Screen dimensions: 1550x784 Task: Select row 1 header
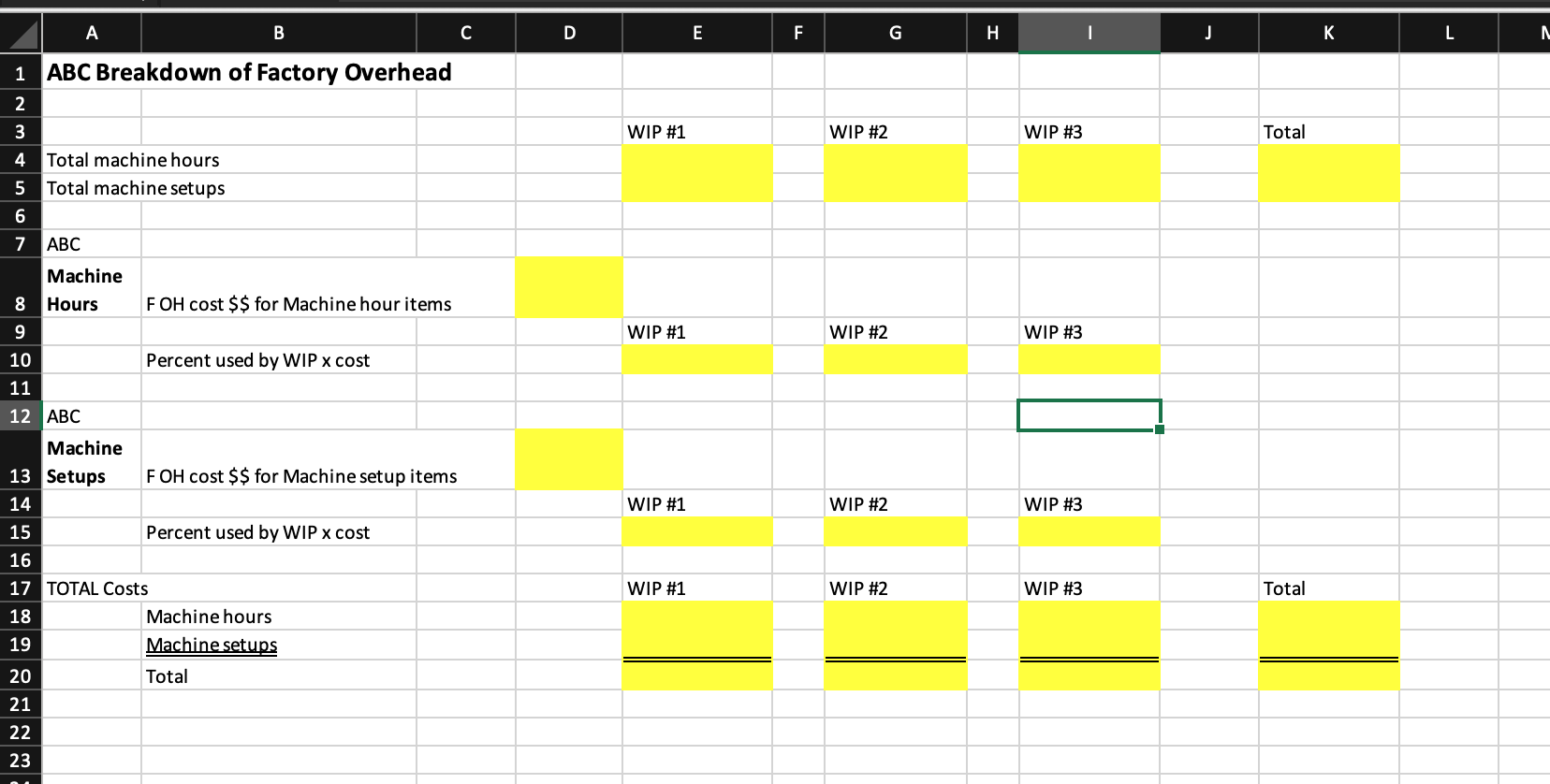pos(19,72)
